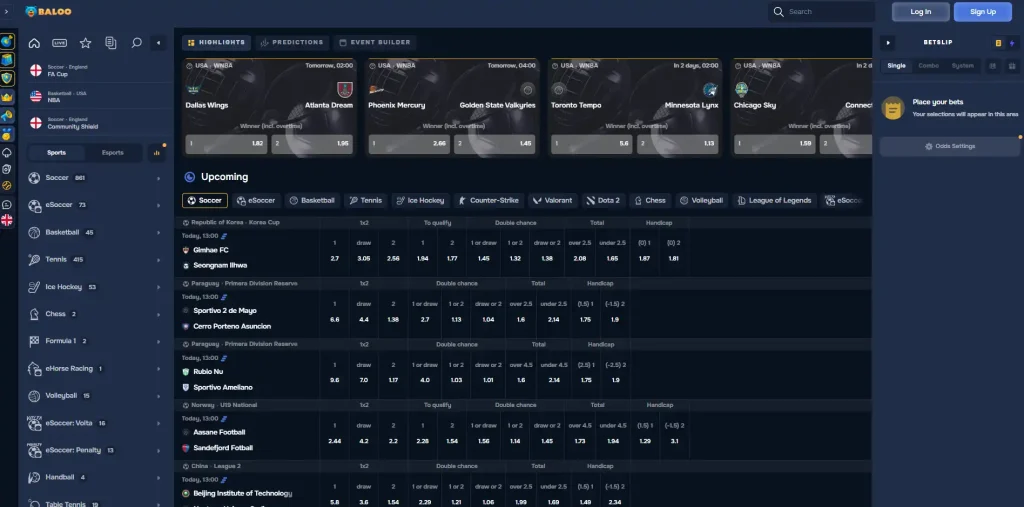
Task: Expand the Ice Hockey category in sidebar
Action: coord(95,287)
